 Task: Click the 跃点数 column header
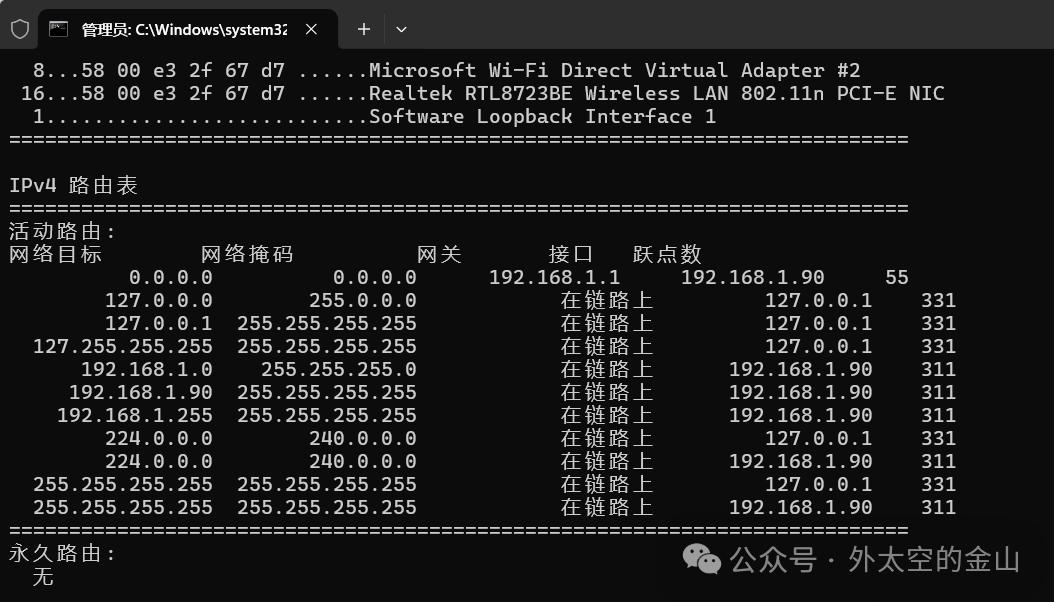(x=667, y=254)
